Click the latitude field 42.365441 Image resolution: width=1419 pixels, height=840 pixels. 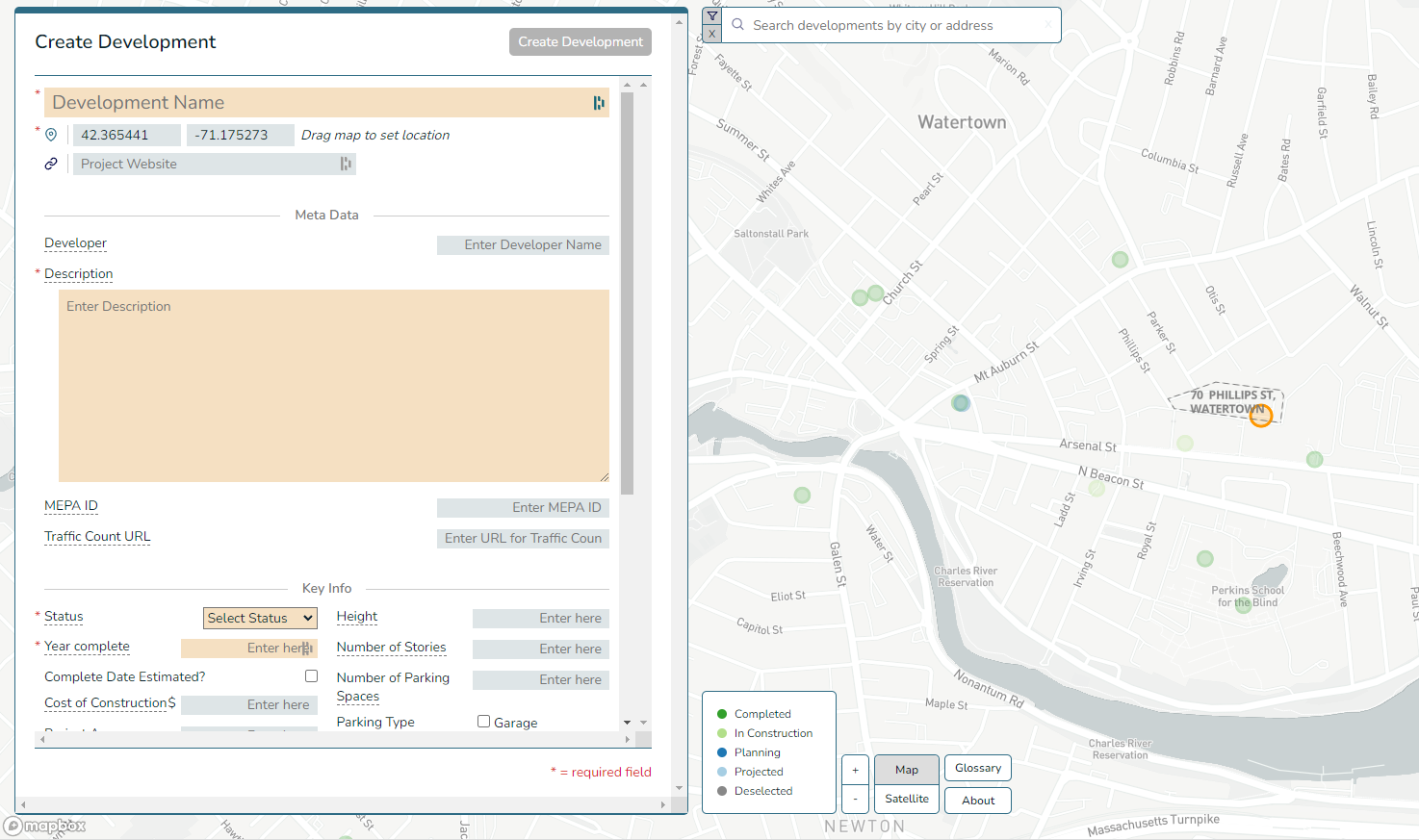[x=126, y=135]
